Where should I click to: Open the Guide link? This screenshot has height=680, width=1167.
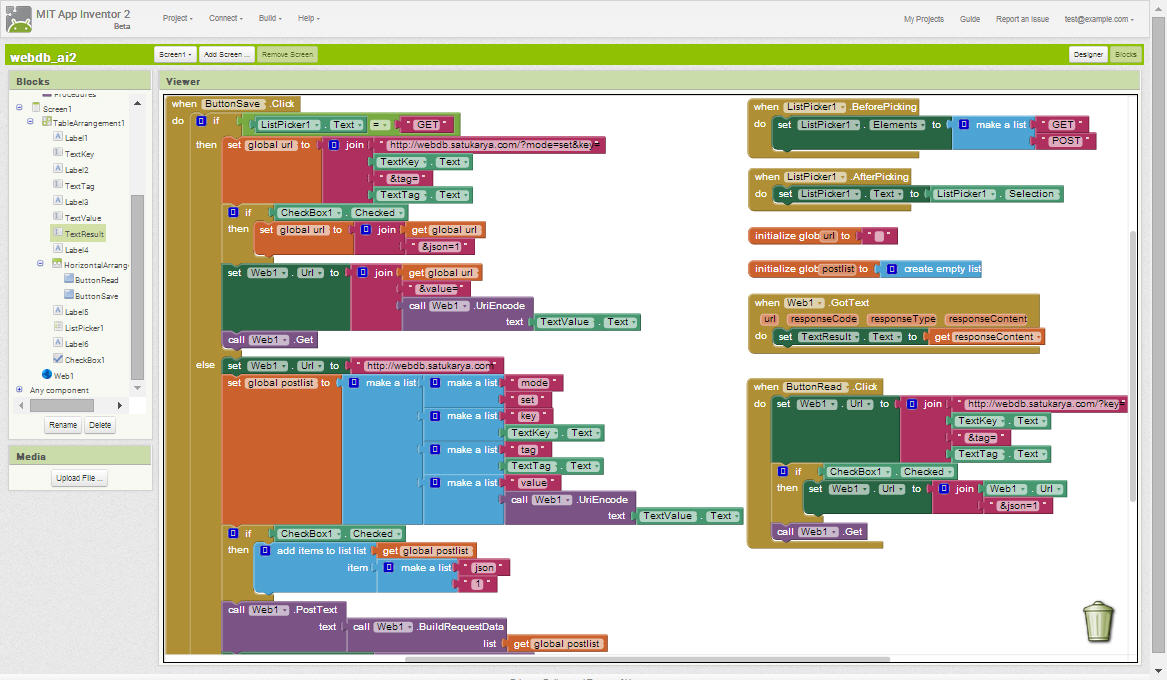pos(970,19)
